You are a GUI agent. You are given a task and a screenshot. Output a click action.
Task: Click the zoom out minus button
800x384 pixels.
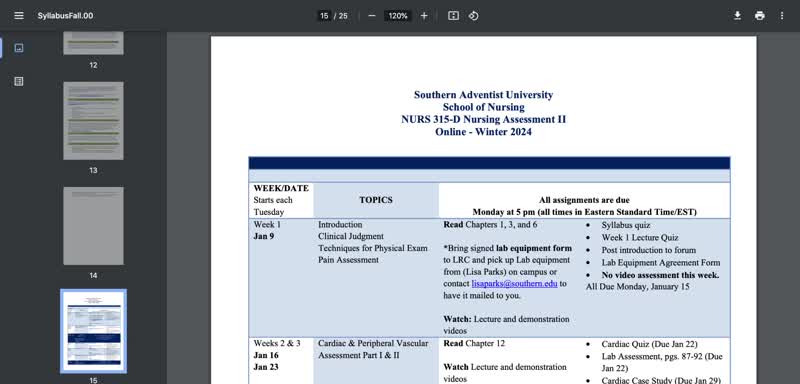tap(372, 16)
